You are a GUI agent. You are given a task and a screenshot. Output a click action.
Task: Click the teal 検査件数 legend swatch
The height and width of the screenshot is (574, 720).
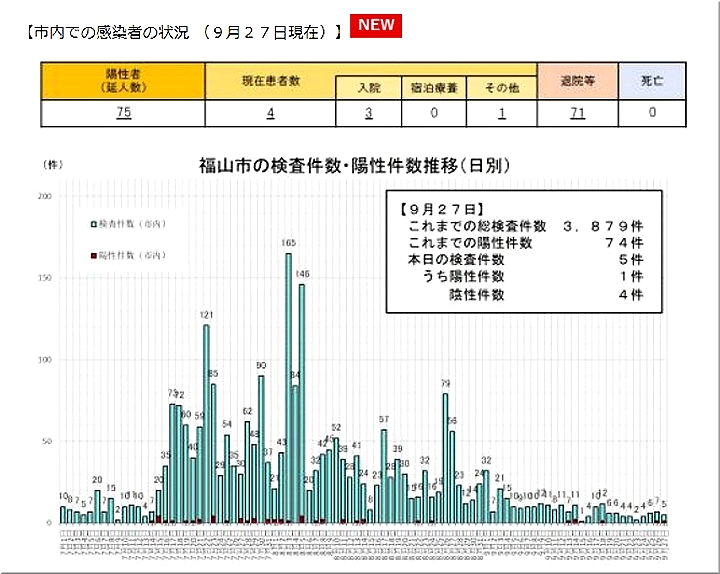coord(94,225)
